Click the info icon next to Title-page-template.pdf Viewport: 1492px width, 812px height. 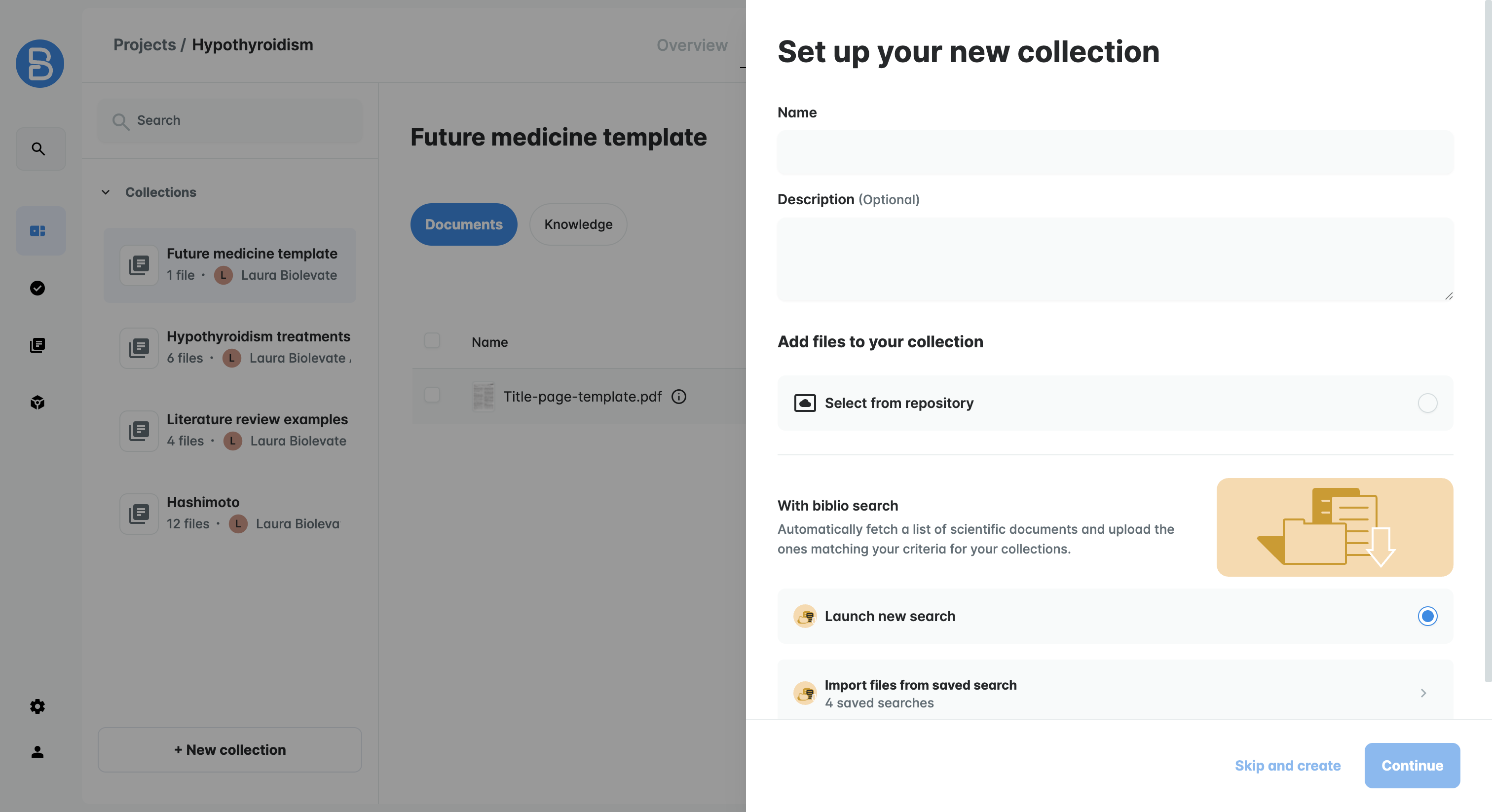point(679,396)
